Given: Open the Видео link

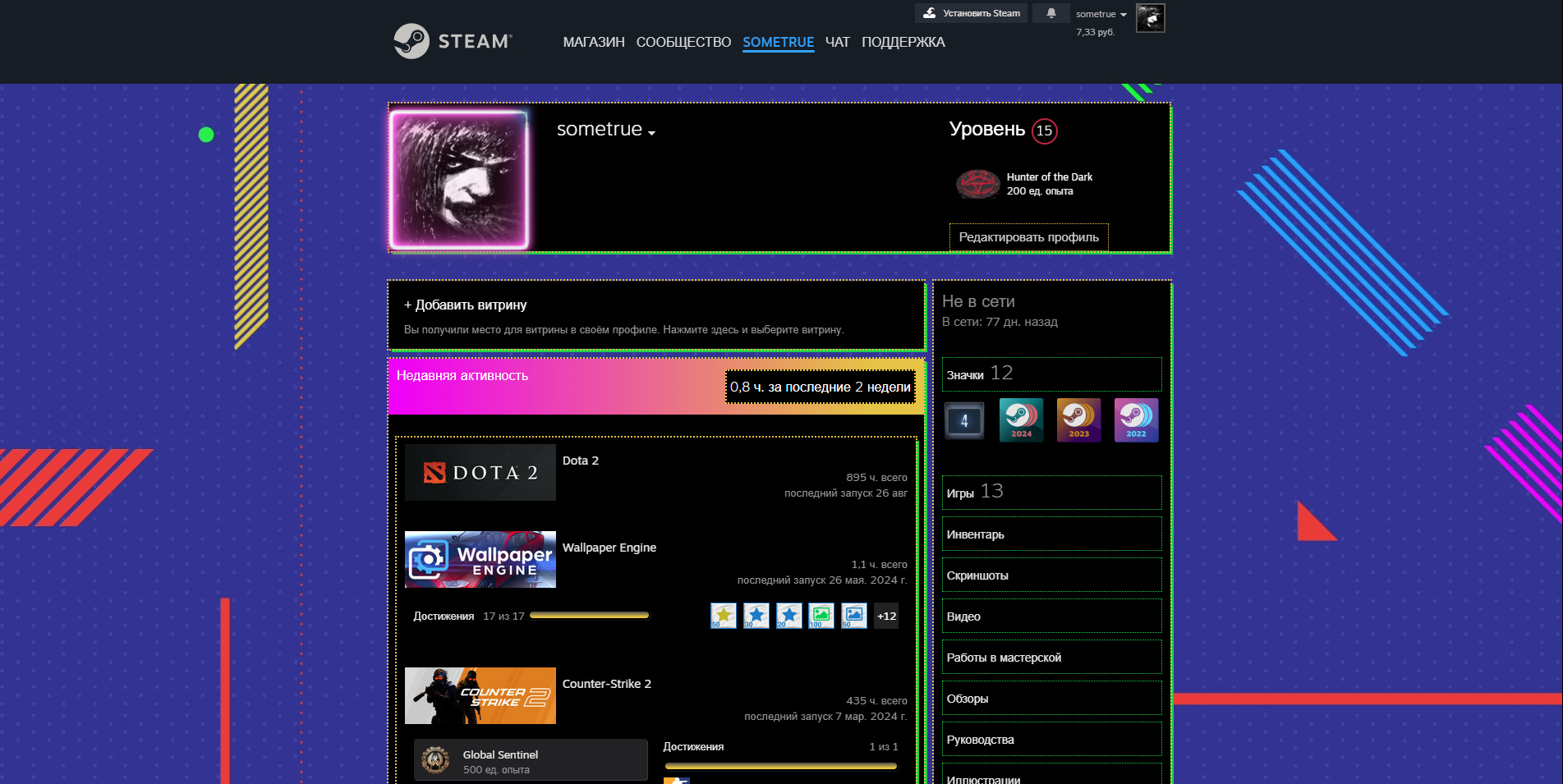Looking at the screenshot, I should pos(1052,616).
